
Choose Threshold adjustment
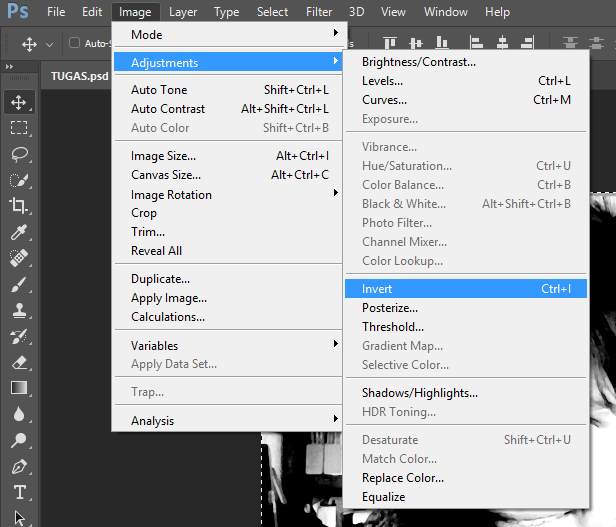pyautogui.click(x=466, y=327)
